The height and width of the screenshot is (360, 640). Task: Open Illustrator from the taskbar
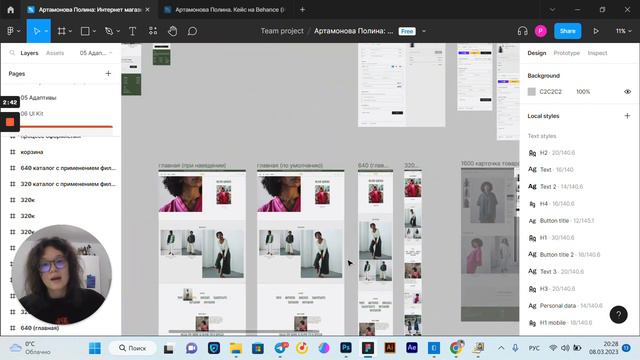tap(390, 348)
